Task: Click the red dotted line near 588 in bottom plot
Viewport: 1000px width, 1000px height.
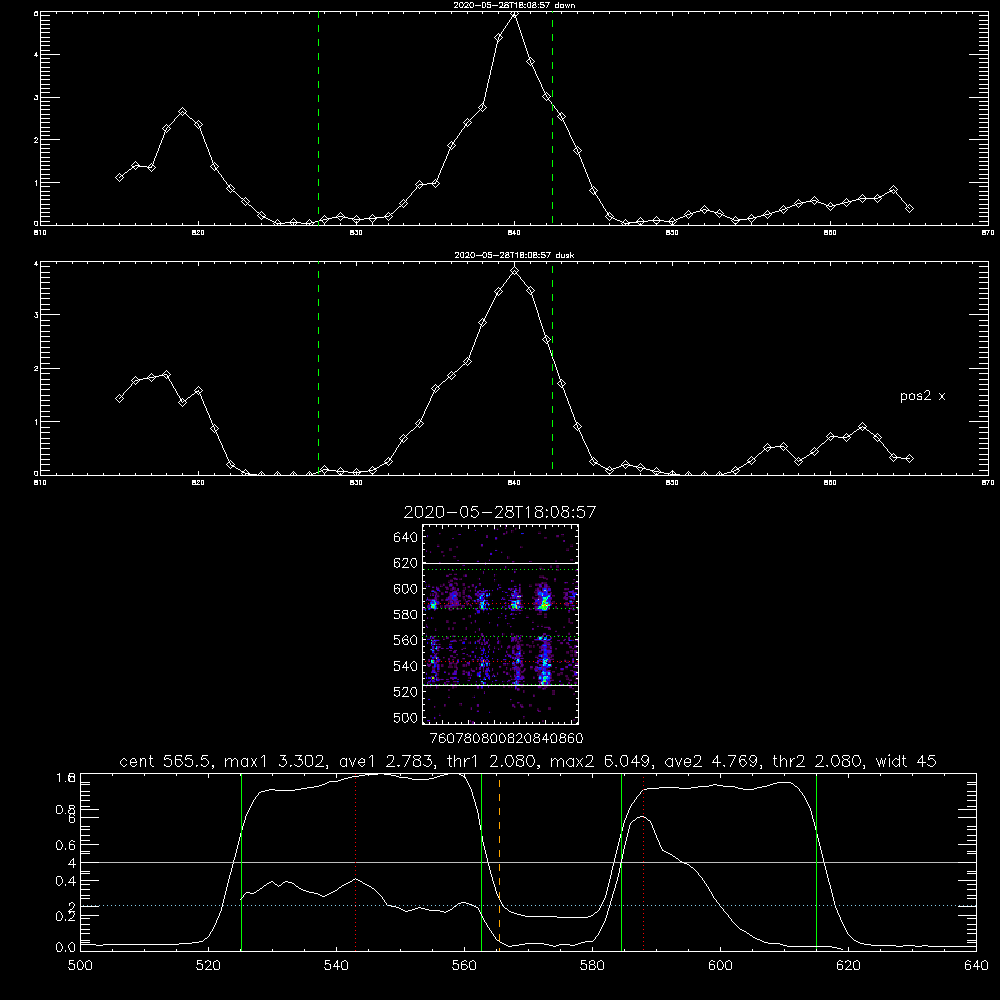Action: point(643,861)
